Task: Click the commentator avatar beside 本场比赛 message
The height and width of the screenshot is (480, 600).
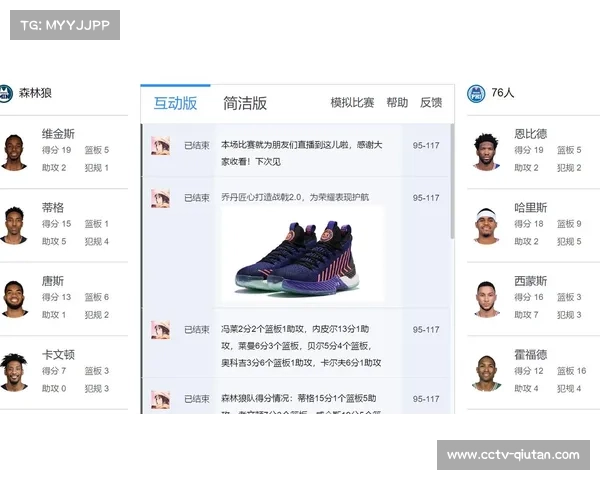Action: (160, 145)
